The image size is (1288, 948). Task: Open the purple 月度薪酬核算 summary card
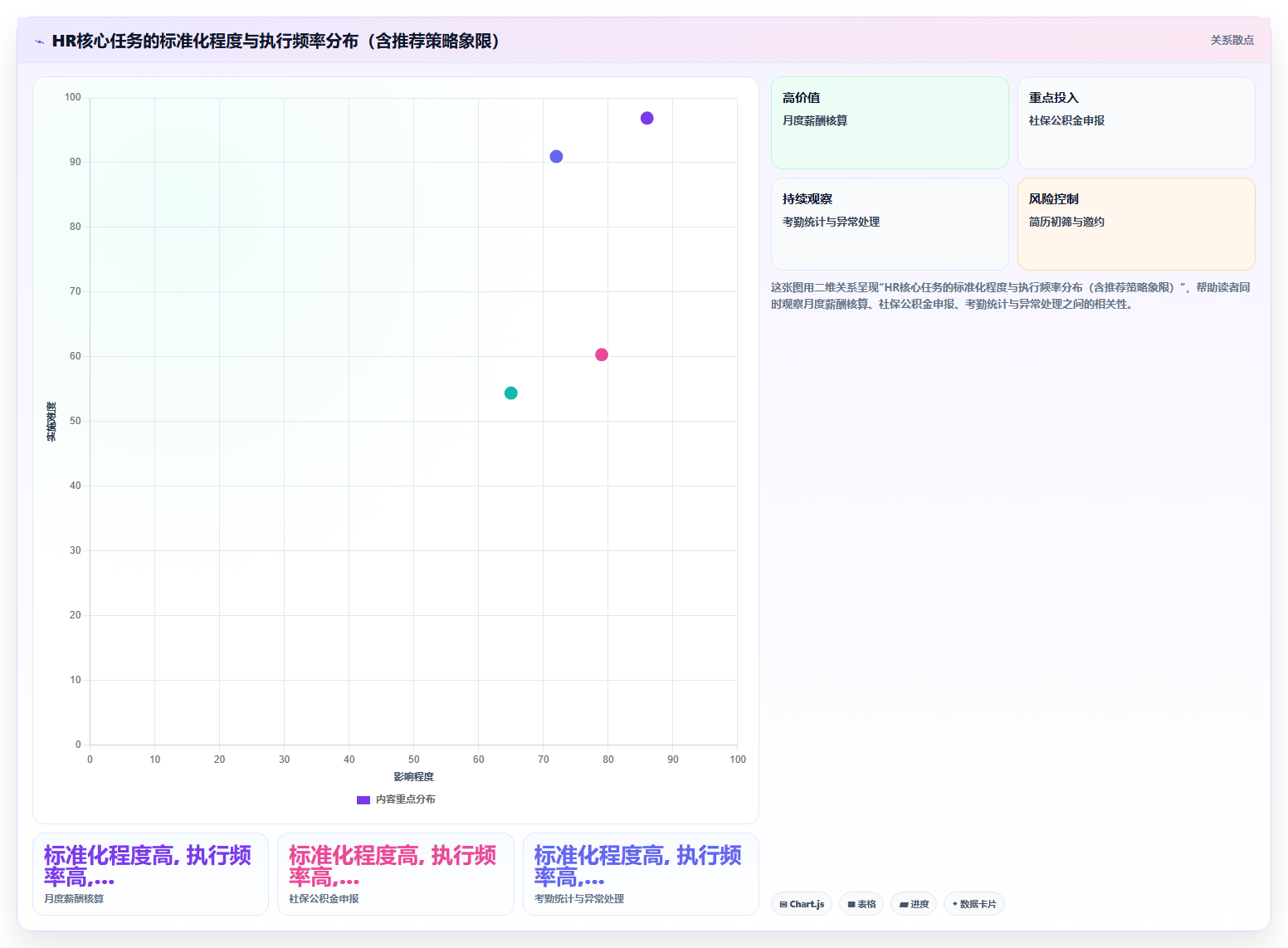tap(150, 874)
